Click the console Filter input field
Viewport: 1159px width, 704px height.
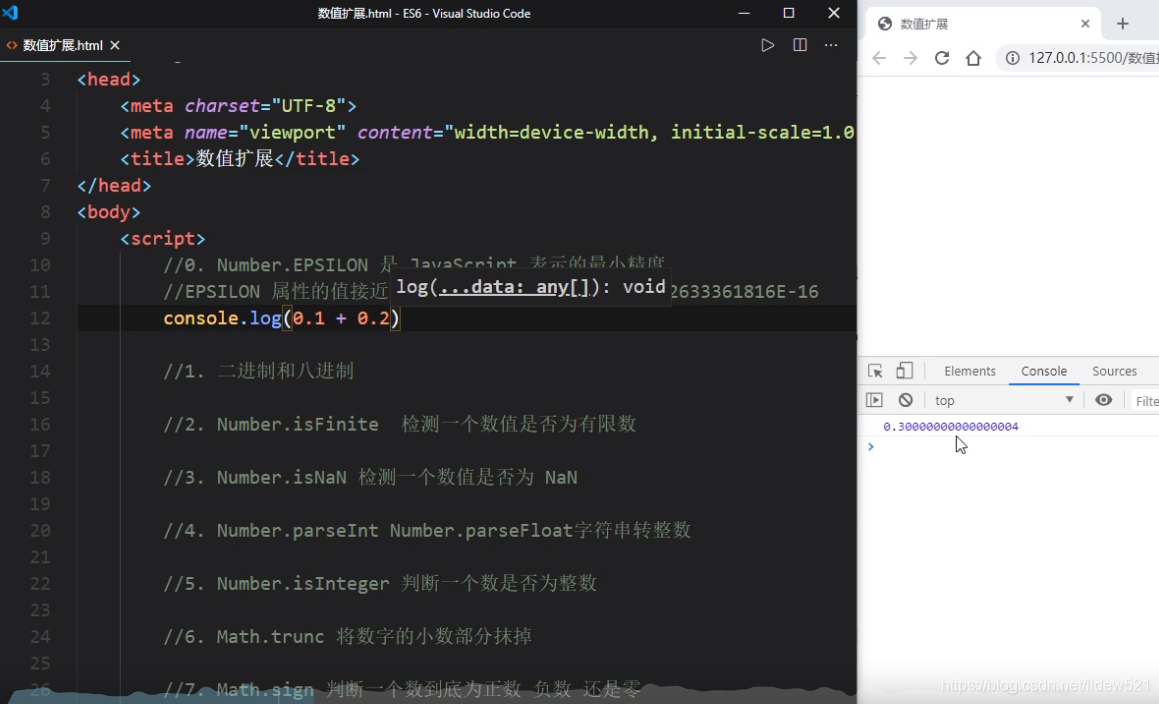[1148, 399]
